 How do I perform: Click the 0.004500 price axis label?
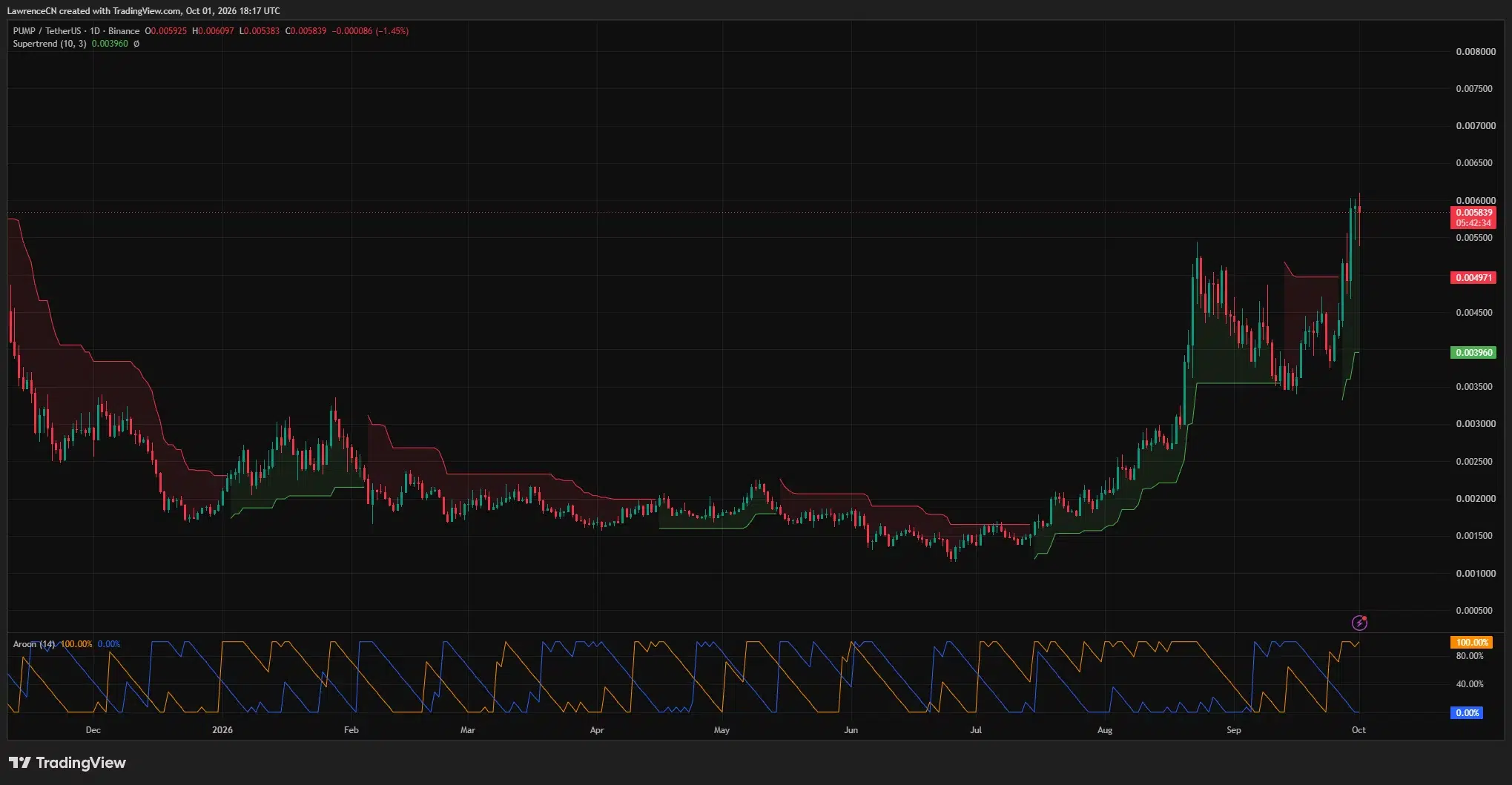[x=1476, y=313]
